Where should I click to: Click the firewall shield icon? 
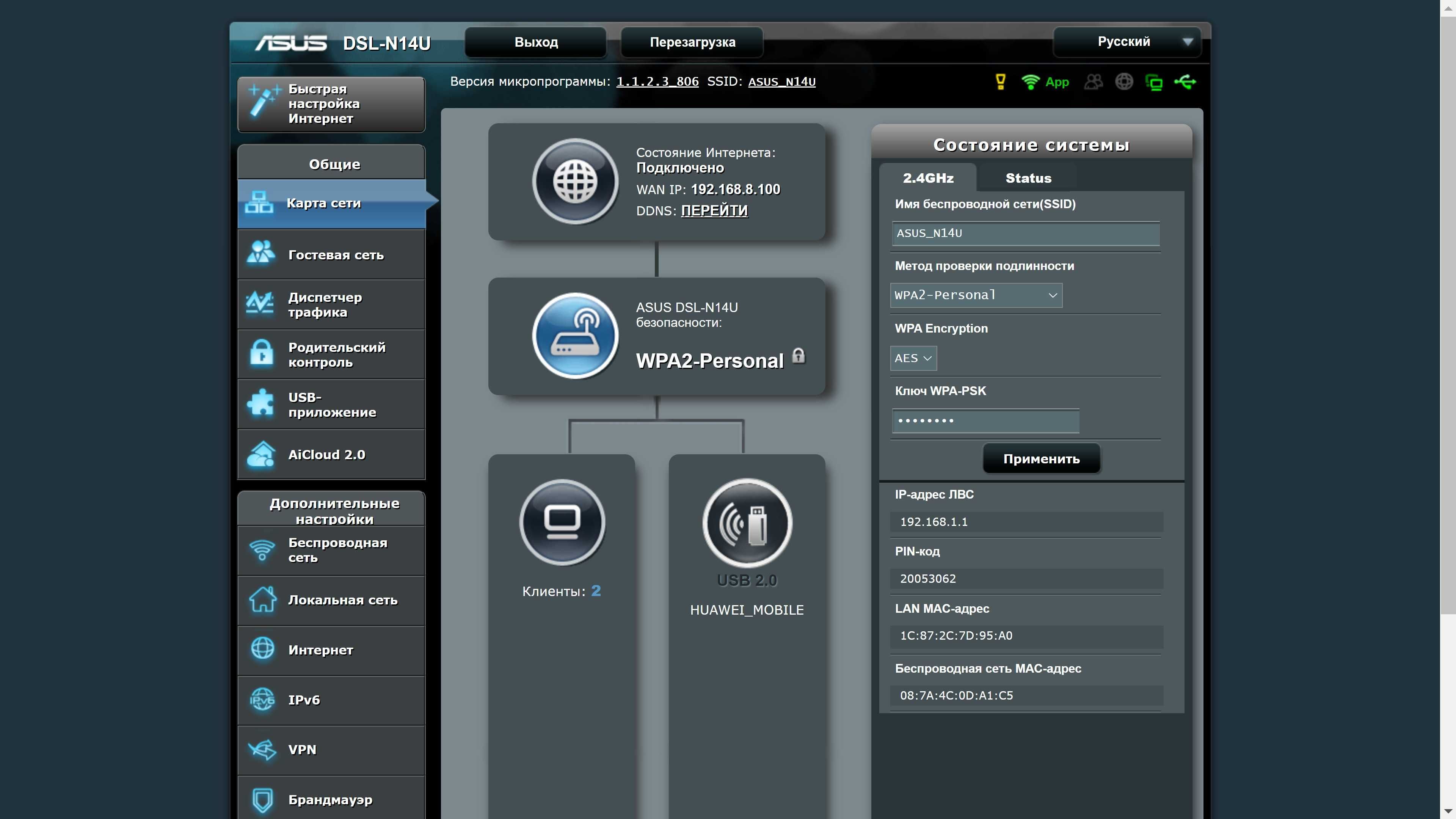tap(263, 800)
